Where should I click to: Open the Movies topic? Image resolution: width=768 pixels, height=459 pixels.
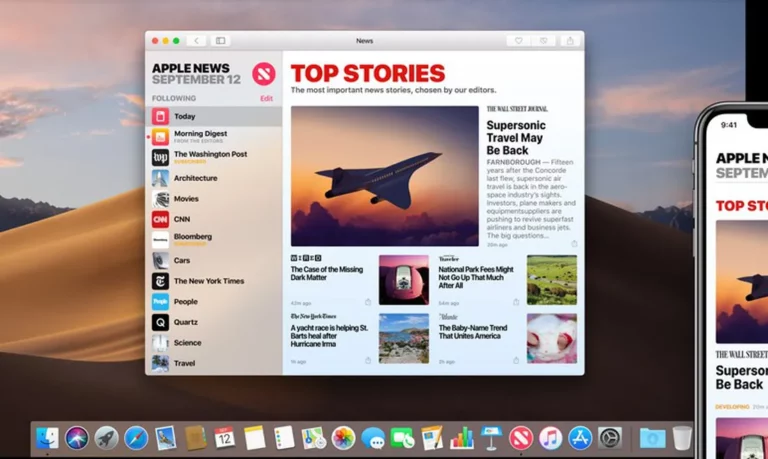click(x=214, y=199)
